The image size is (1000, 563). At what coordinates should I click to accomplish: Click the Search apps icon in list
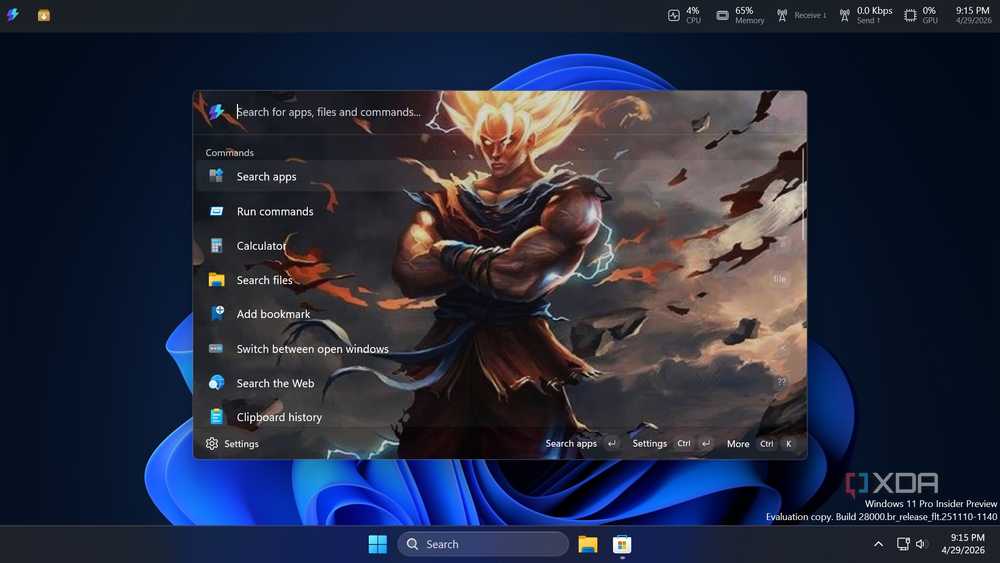coord(216,176)
